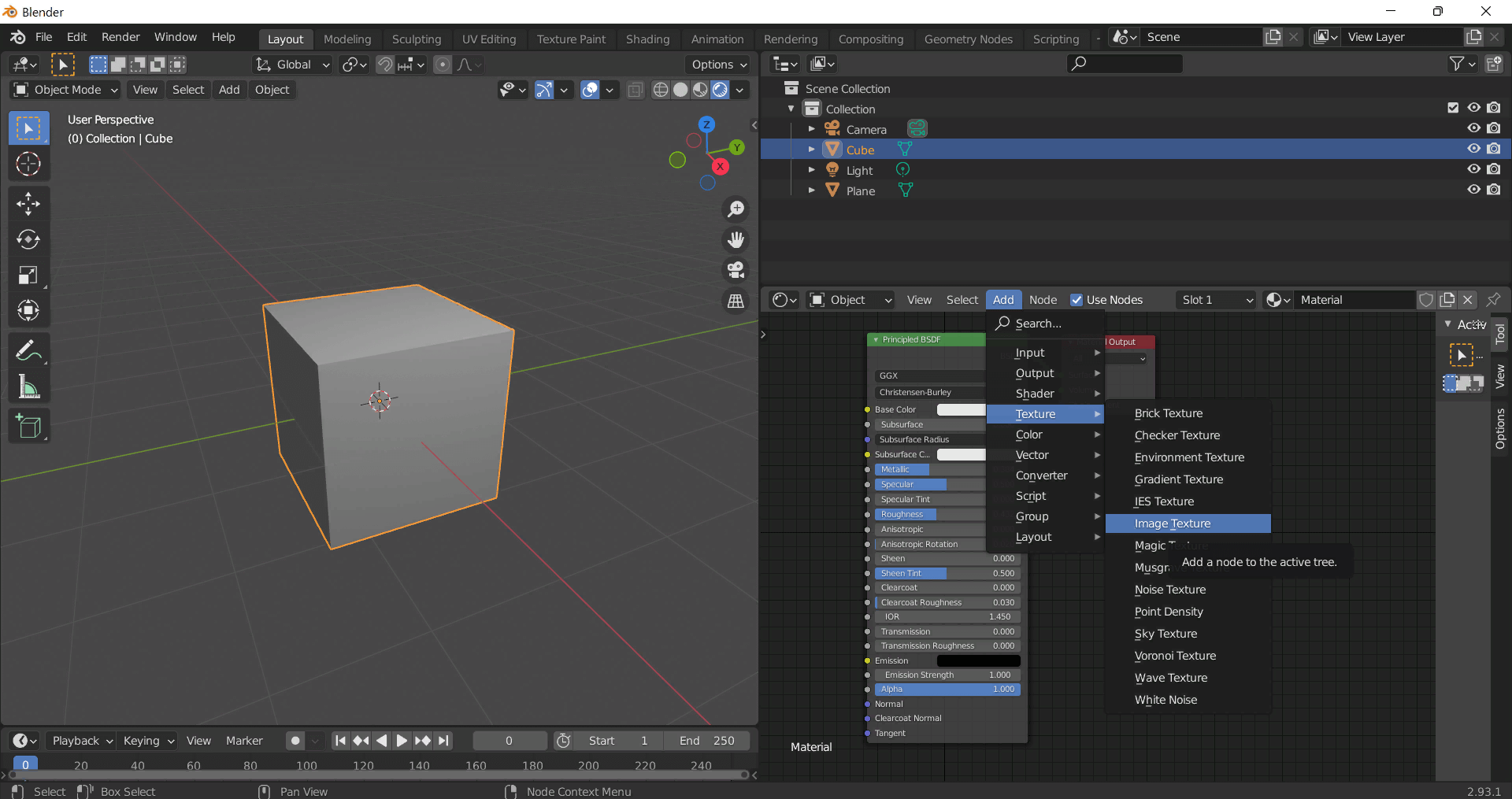Select the Move tool
Screen dimensions: 1512x799
pyautogui.click(x=28, y=204)
